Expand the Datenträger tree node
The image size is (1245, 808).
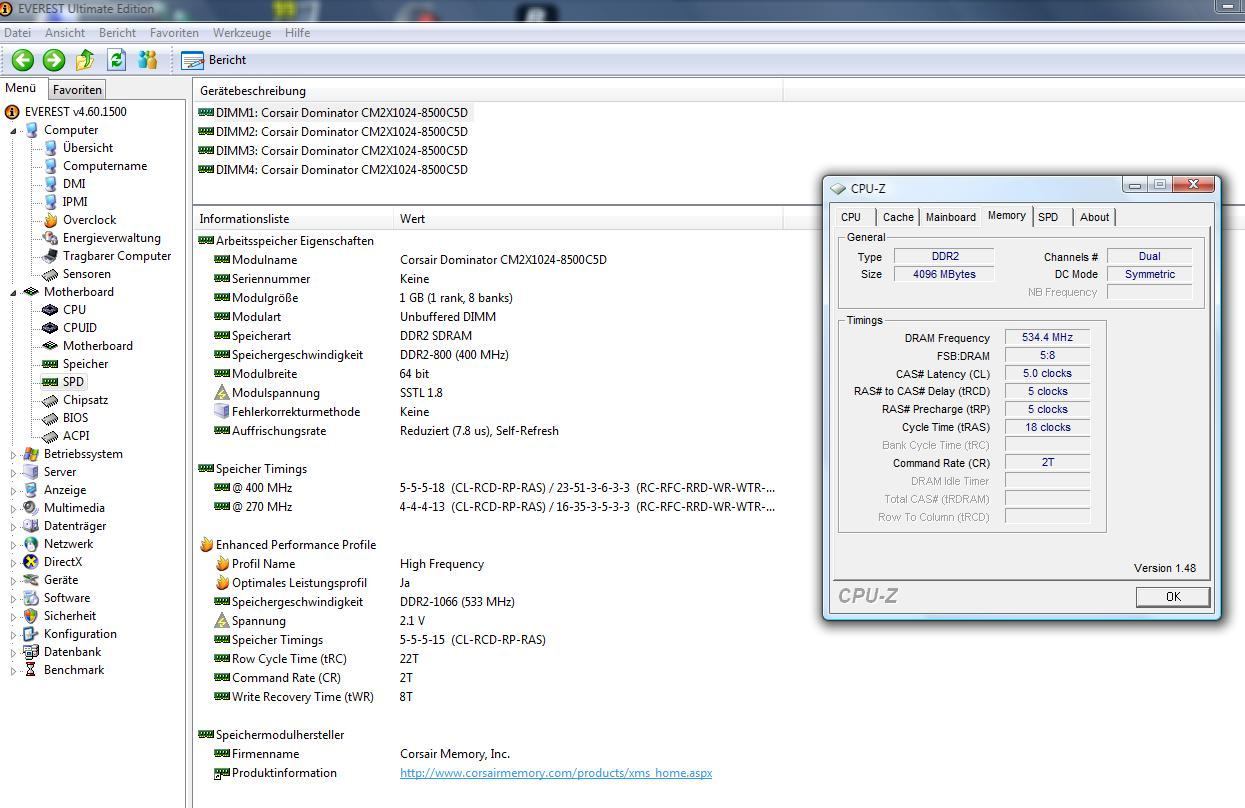click(x=14, y=526)
